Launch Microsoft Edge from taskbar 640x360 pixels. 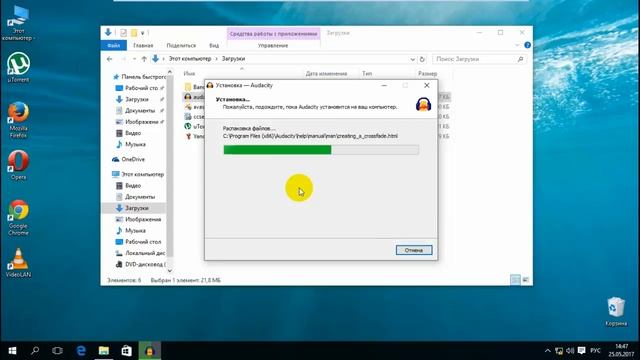pyautogui.click(x=81, y=351)
